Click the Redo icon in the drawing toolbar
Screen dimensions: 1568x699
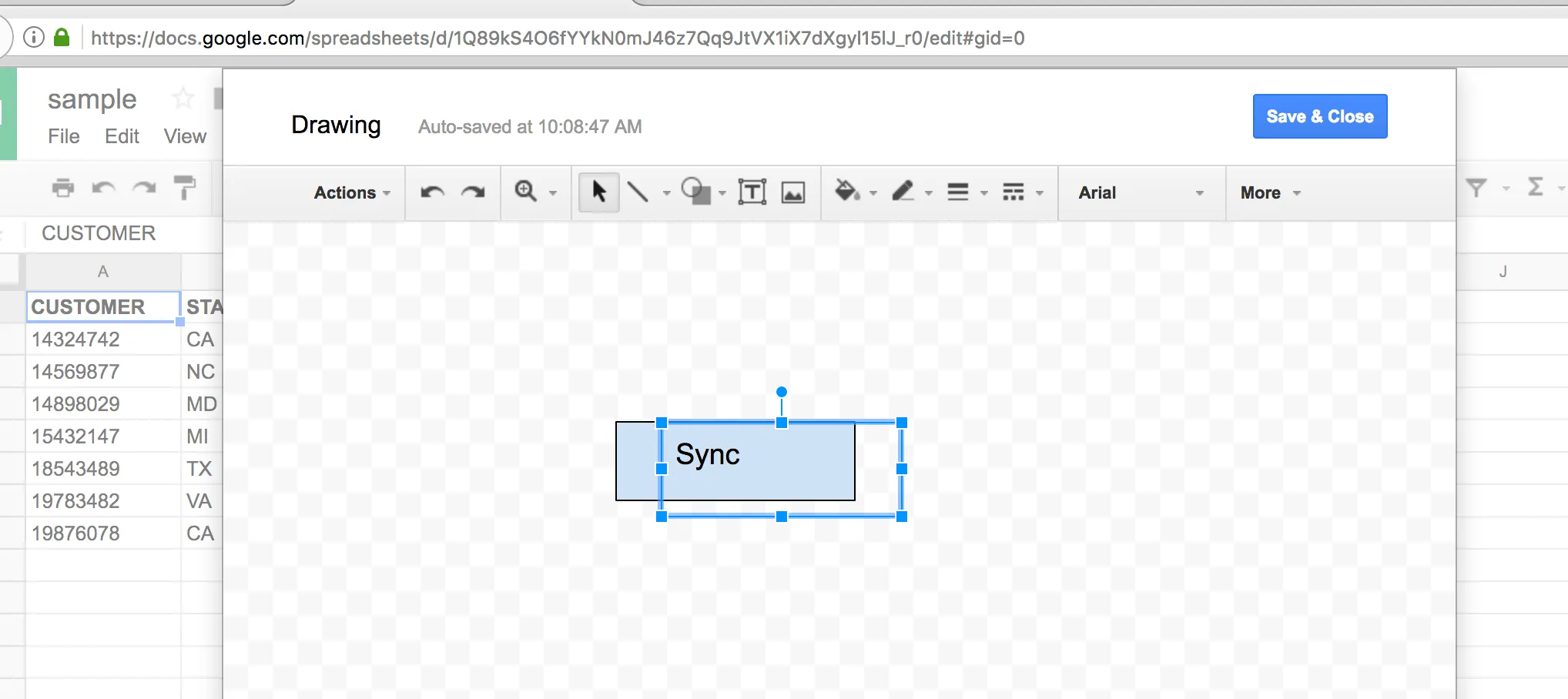coord(471,192)
